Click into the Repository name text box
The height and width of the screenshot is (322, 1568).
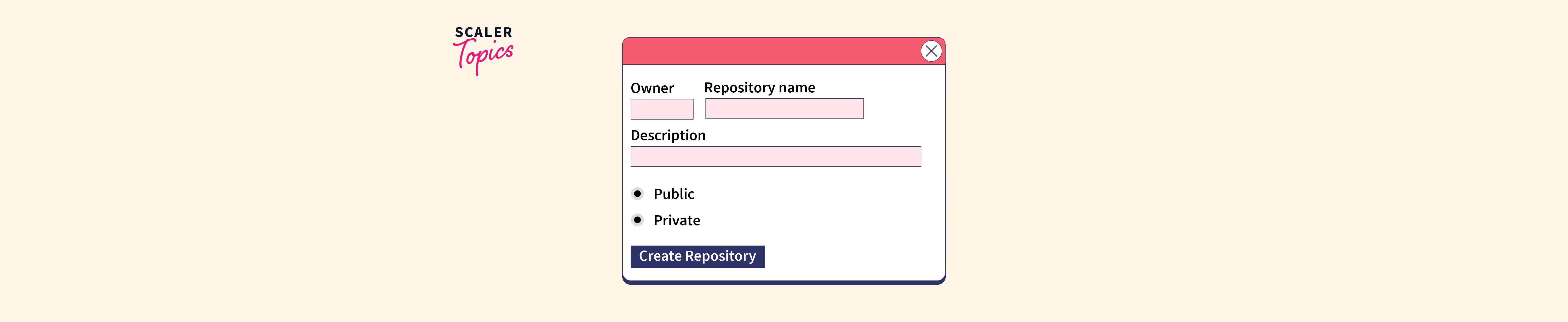point(784,109)
